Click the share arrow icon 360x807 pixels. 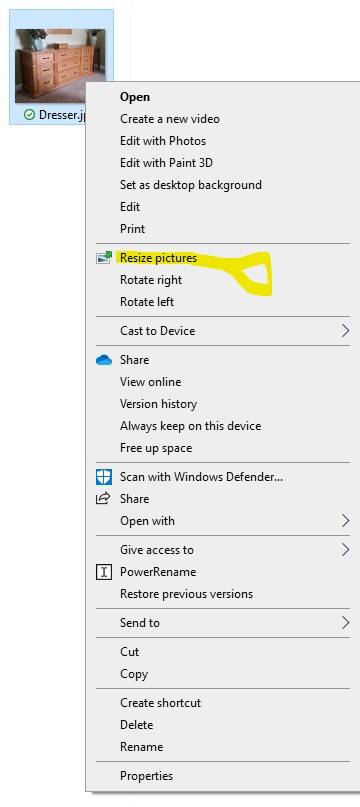(x=104, y=498)
